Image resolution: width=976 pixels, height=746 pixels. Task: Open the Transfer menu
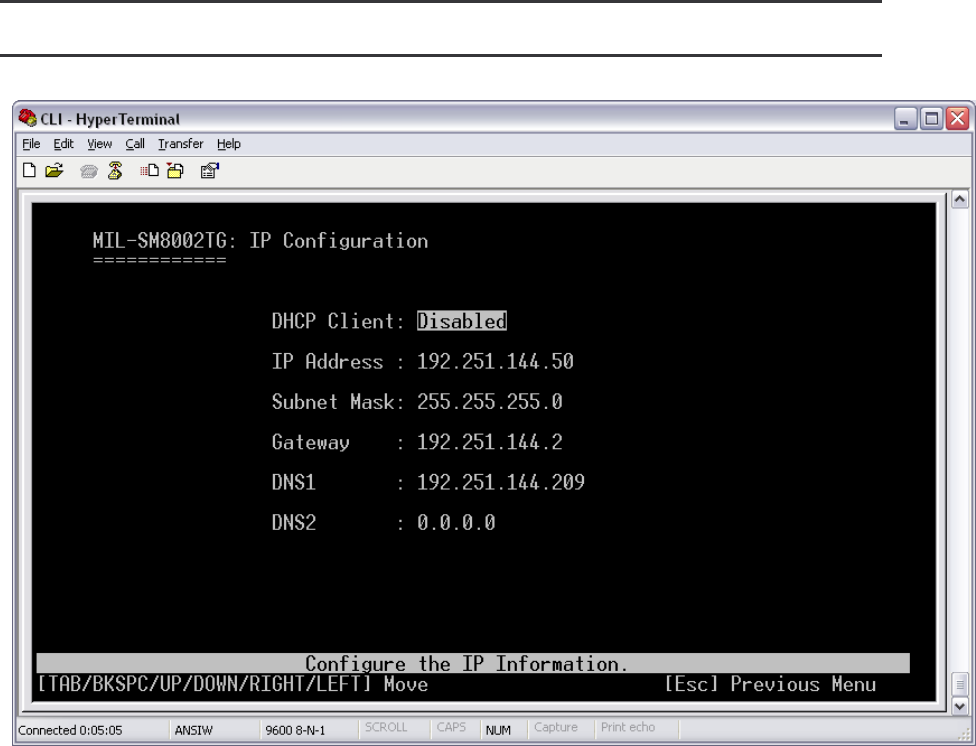[x=181, y=144]
